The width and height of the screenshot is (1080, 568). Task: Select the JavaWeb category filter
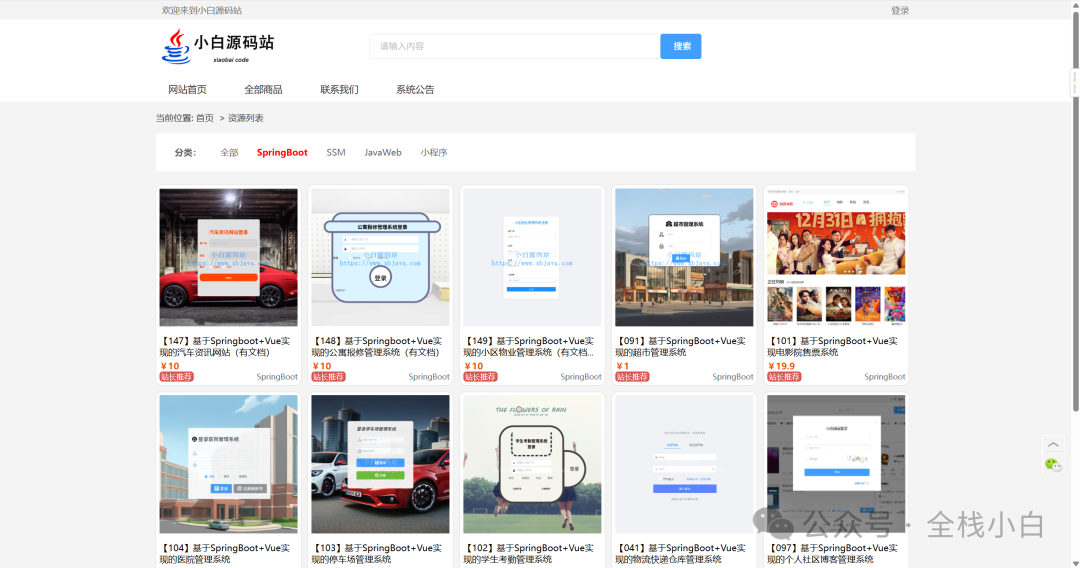coord(382,152)
